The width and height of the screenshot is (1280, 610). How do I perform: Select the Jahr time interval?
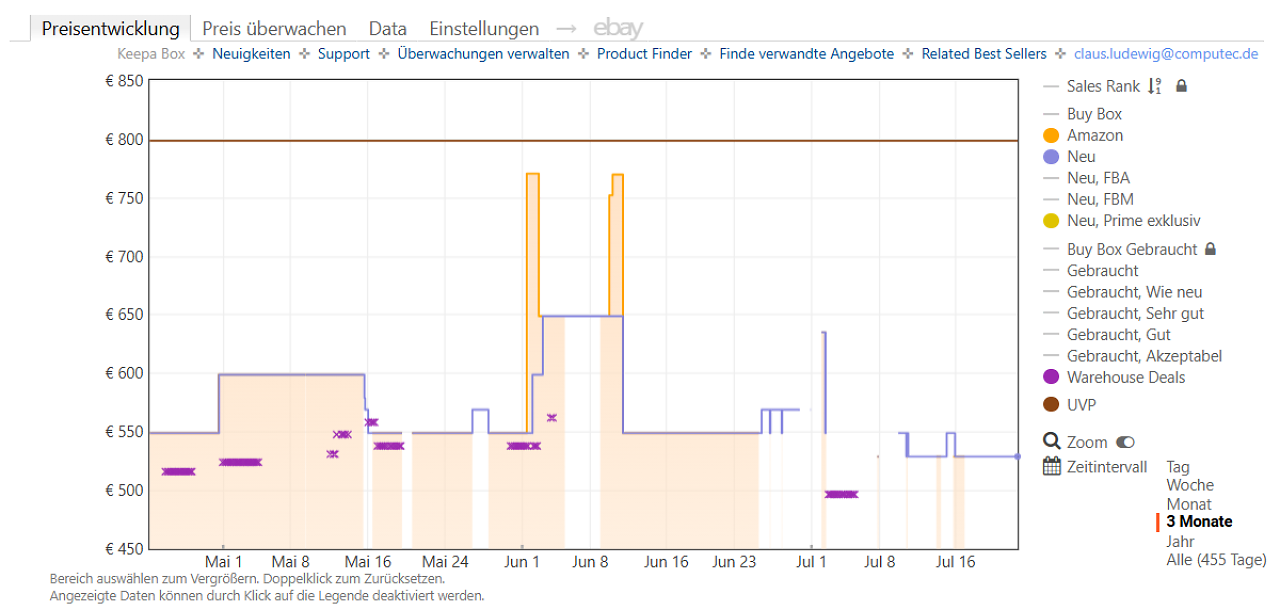point(1180,541)
